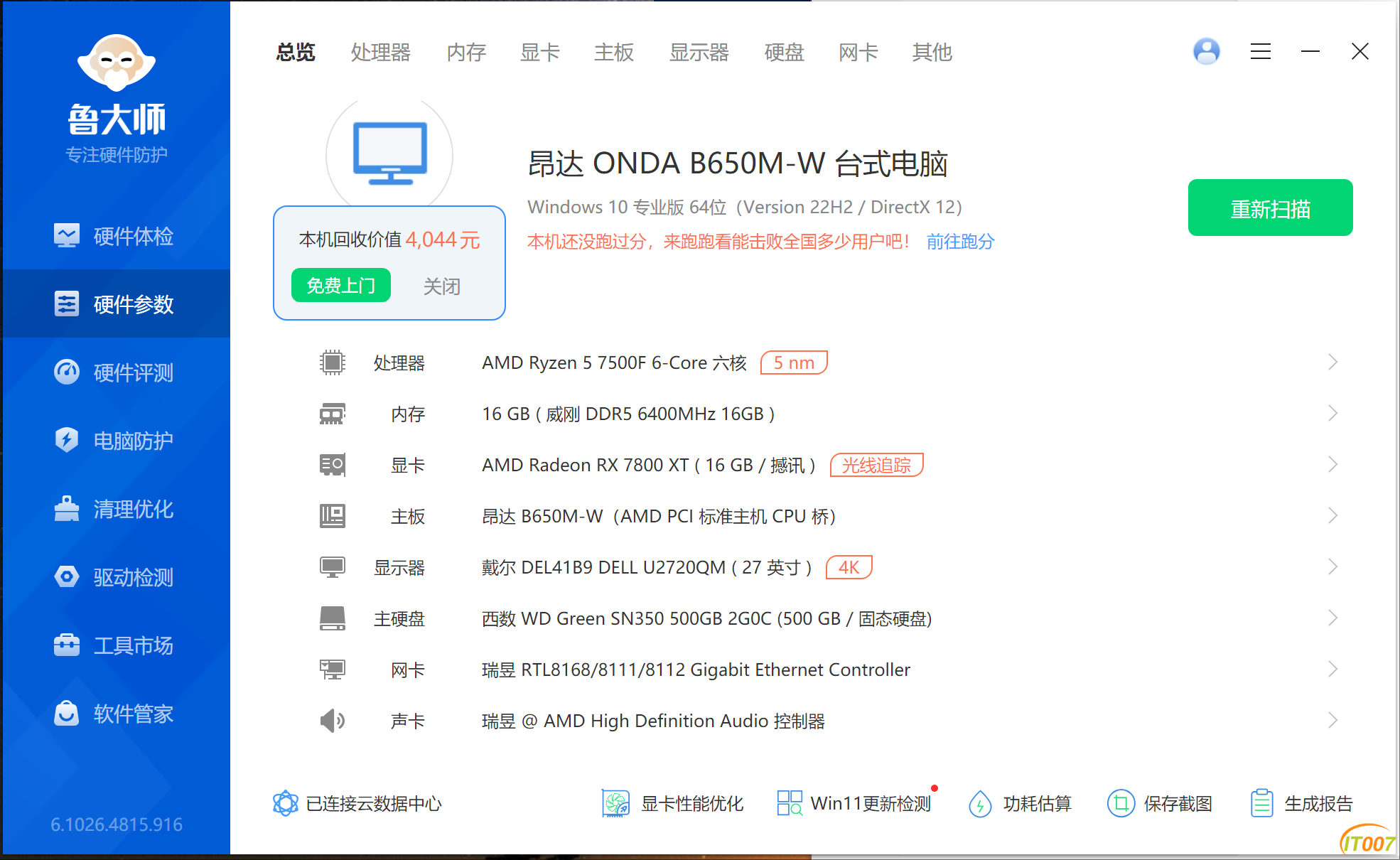The image size is (1400, 860).
Task: Click the 网卡 network adapter icon
Action: (x=332, y=670)
